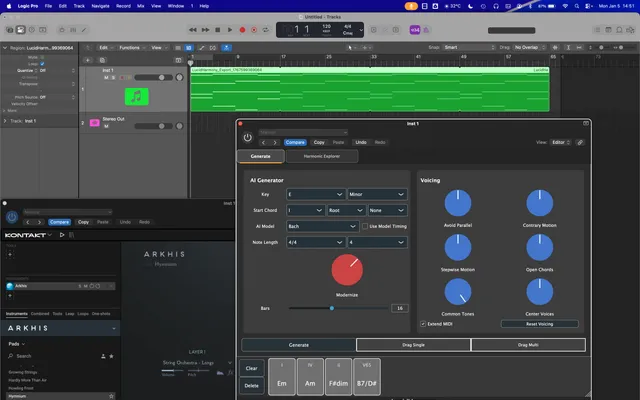640x400 pixels.
Task: Open the Note Pads button in control bar
Action: 608,30
